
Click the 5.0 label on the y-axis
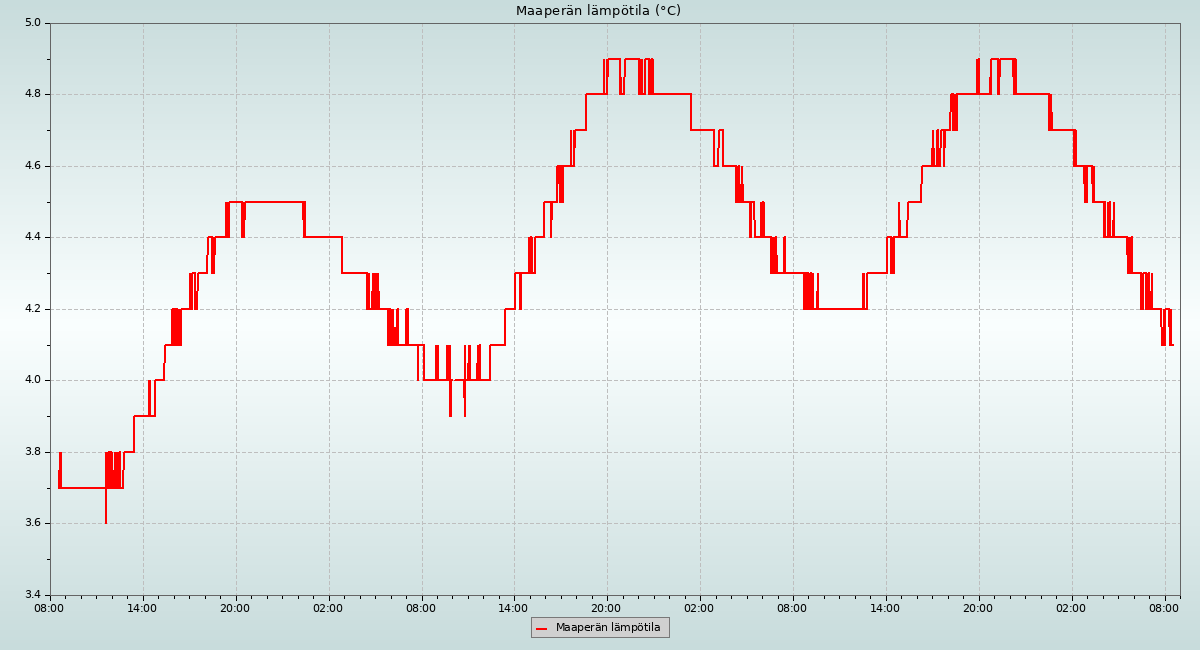tap(33, 23)
